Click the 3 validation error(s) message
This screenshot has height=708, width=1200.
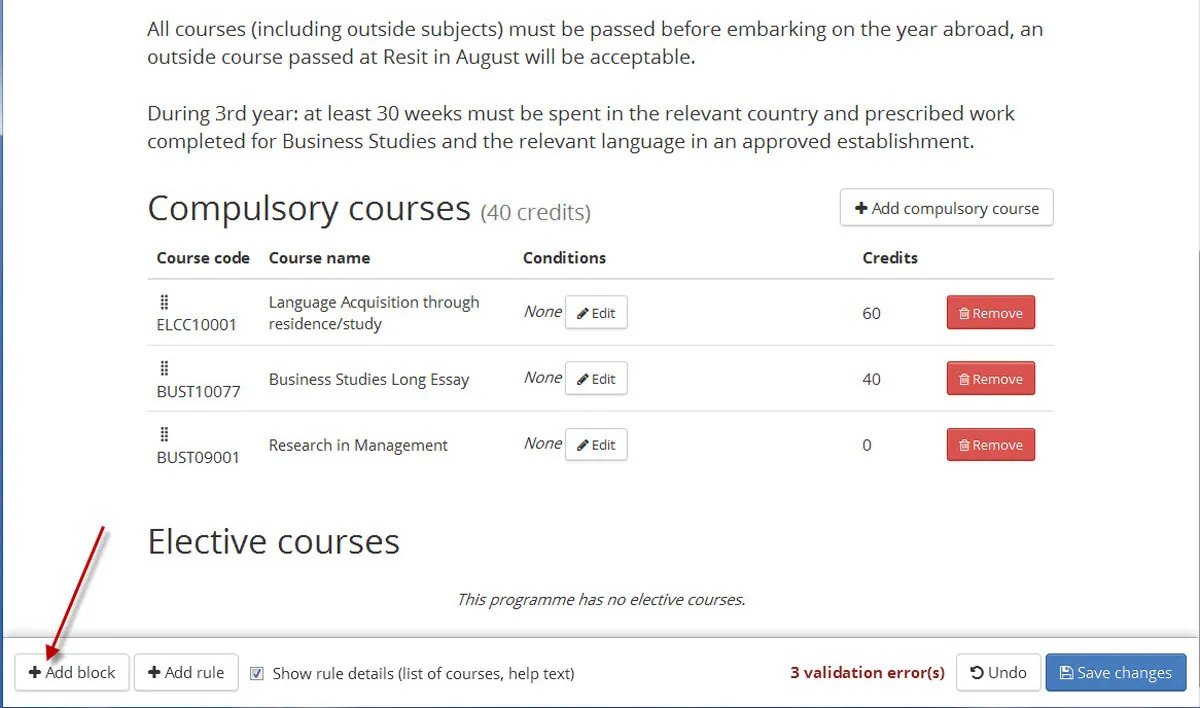[x=867, y=673]
